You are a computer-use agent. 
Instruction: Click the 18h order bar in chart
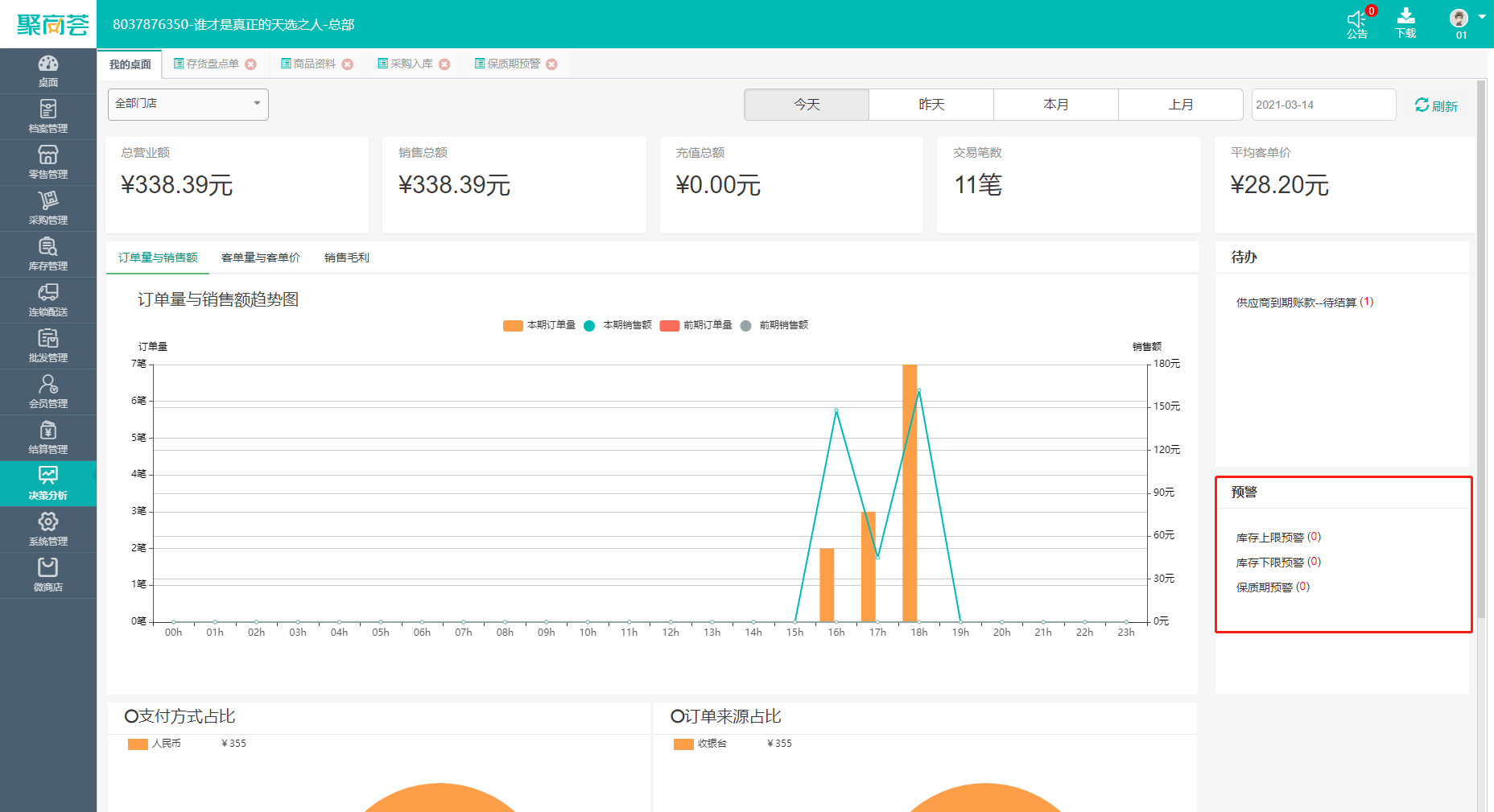pos(910,493)
